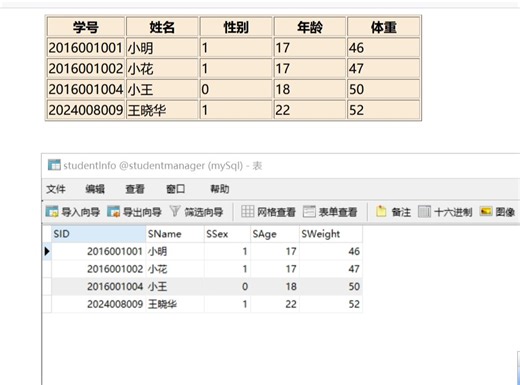Click 学号 header in the HTML table
Image resolution: width=520 pixels, height=385 pixels.
(86, 27)
